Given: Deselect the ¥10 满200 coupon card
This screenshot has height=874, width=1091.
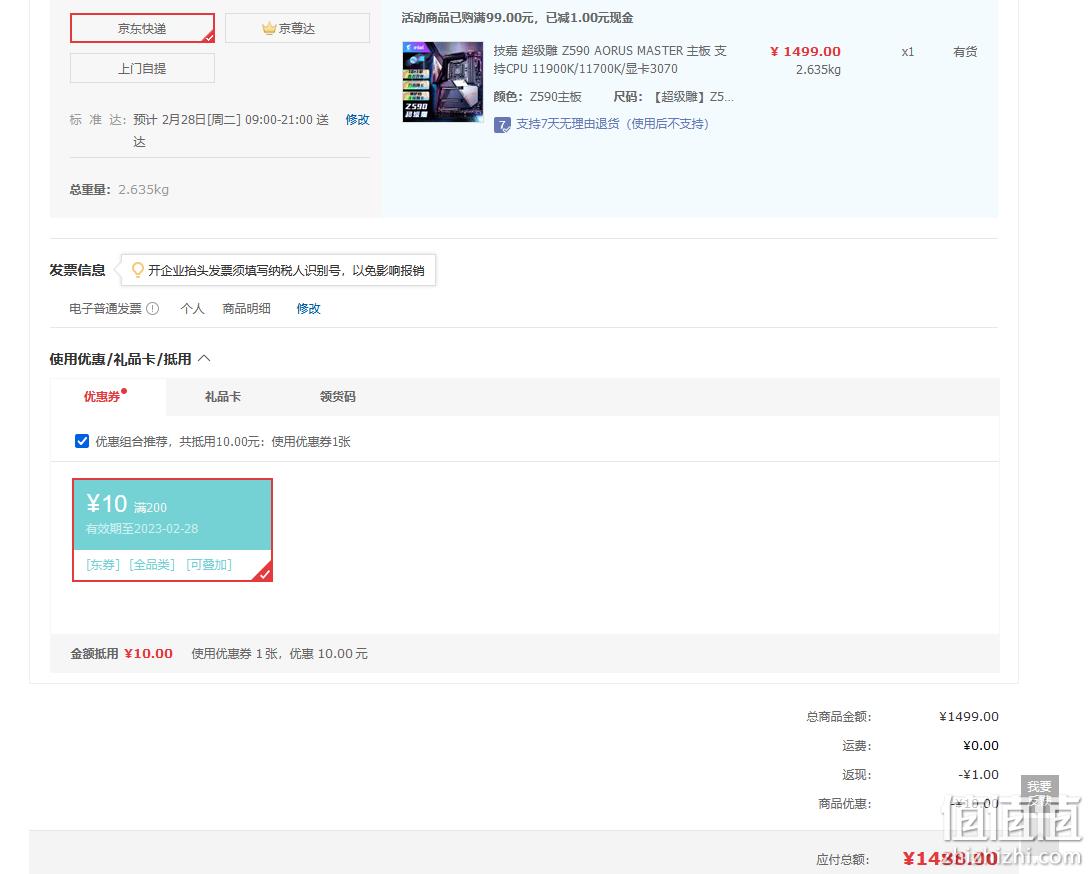Looking at the screenshot, I should pos(173,530).
